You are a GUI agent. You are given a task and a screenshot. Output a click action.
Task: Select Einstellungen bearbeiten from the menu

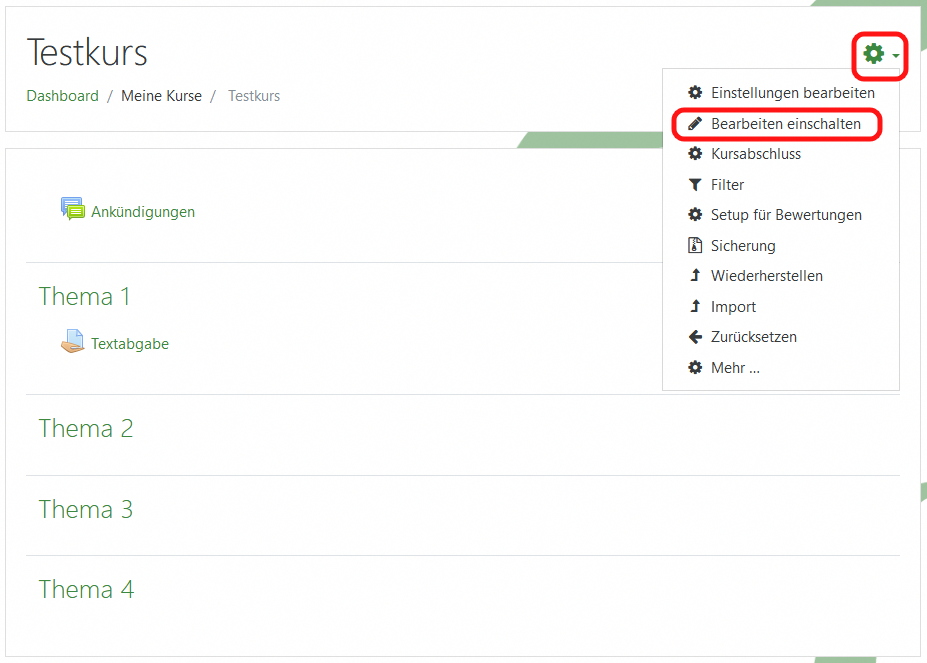(x=792, y=93)
